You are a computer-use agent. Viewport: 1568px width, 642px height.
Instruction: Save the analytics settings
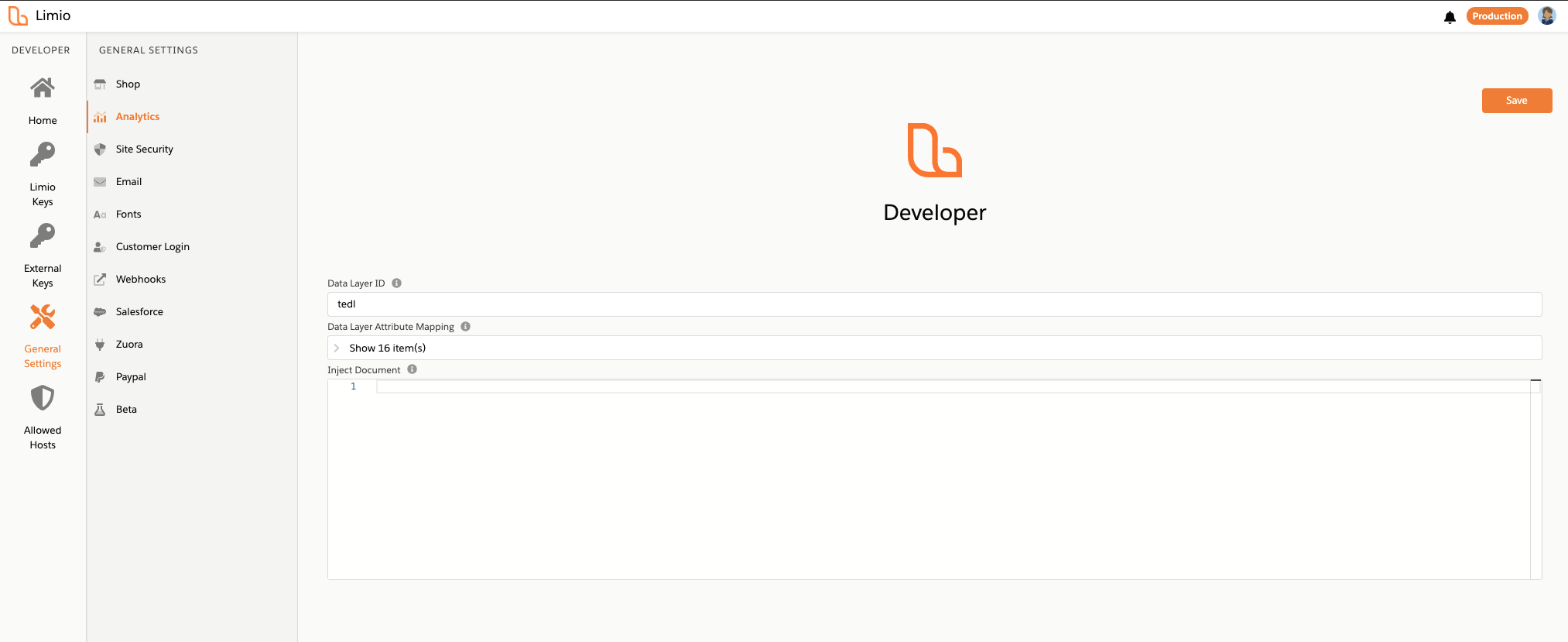tap(1516, 101)
